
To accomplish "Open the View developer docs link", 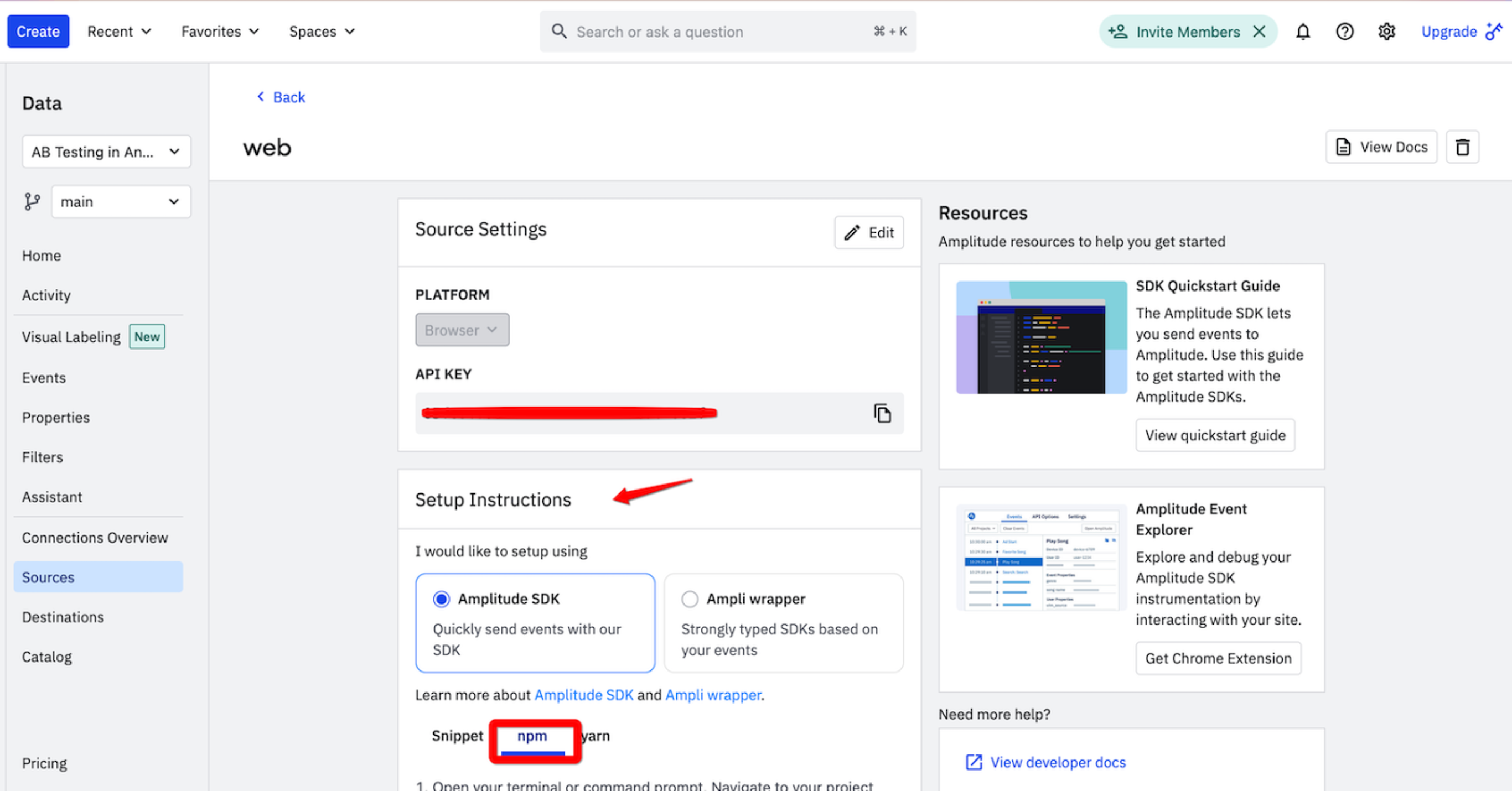I will click(x=1057, y=762).
